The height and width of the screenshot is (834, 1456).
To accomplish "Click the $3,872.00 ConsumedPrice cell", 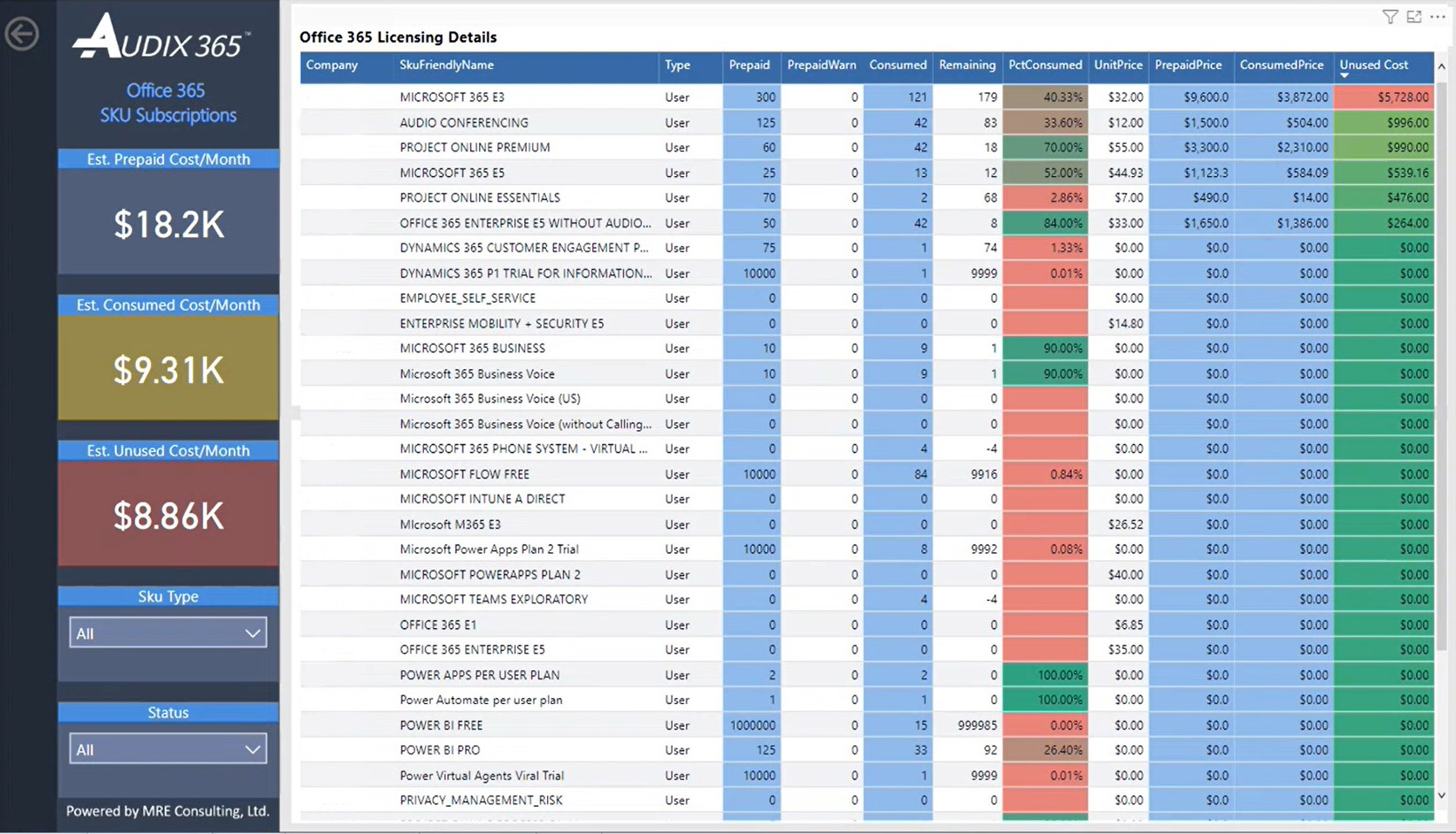I will [x=1283, y=98].
